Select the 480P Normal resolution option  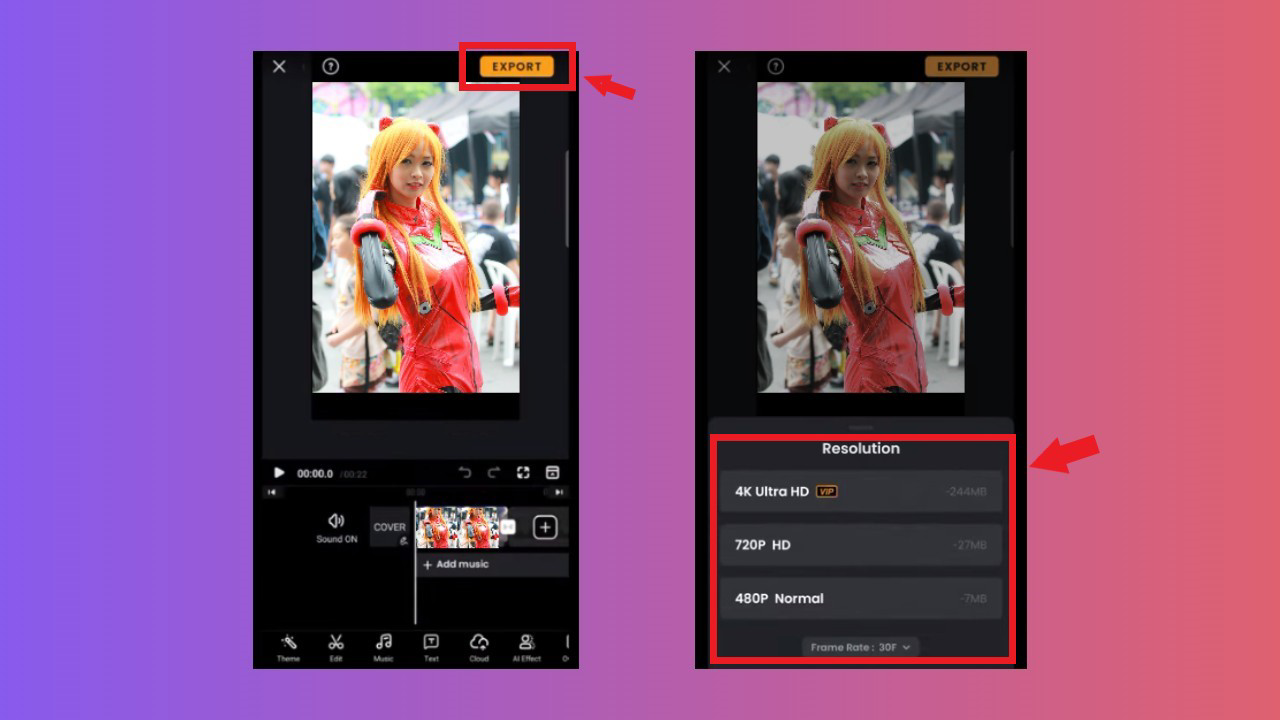(x=860, y=598)
